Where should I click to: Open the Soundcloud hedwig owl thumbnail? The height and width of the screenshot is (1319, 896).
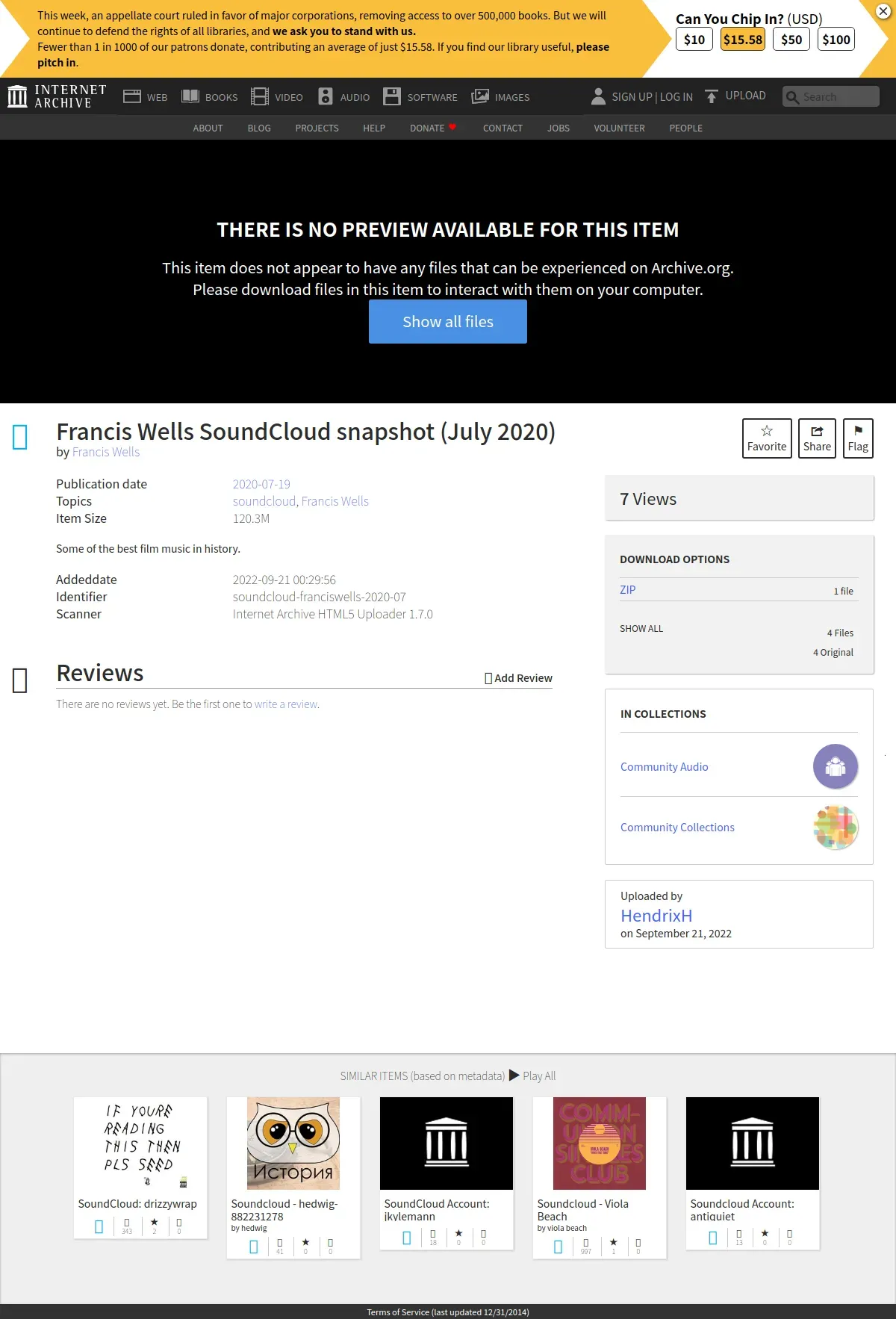coord(293,1143)
